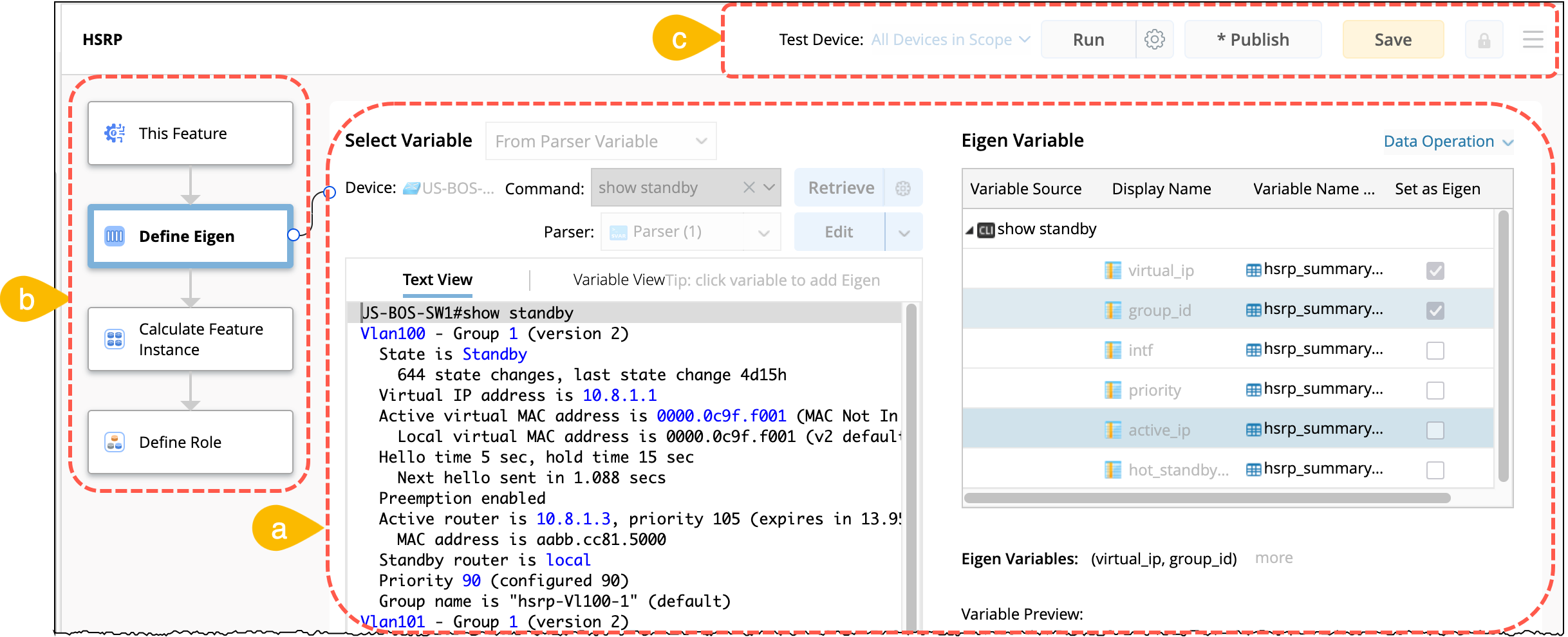Click the settings gear beside Retrieve
This screenshot has width=1568, height=637.
click(903, 188)
